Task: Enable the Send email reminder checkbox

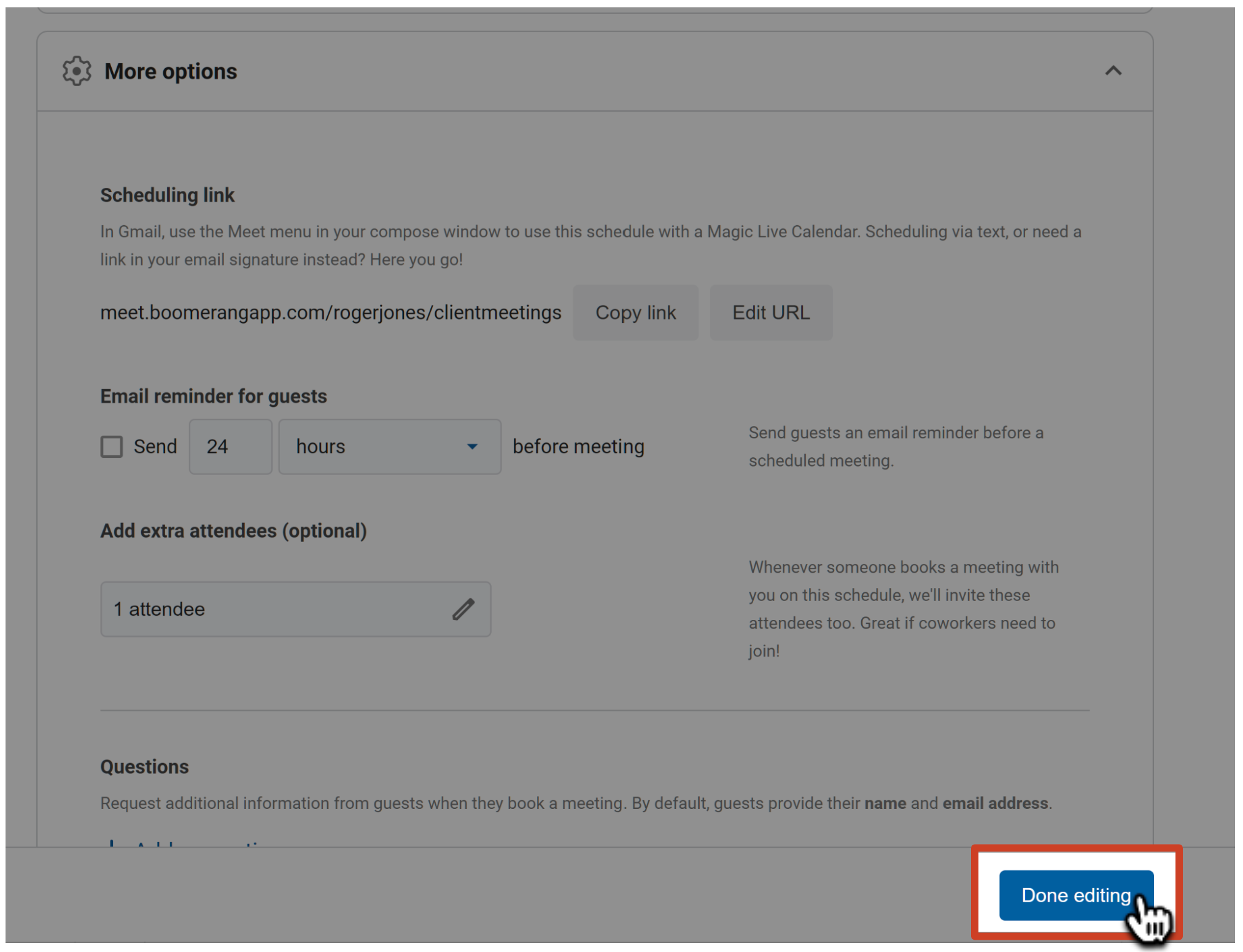Action: pyautogui.click(x=112, y=446)
